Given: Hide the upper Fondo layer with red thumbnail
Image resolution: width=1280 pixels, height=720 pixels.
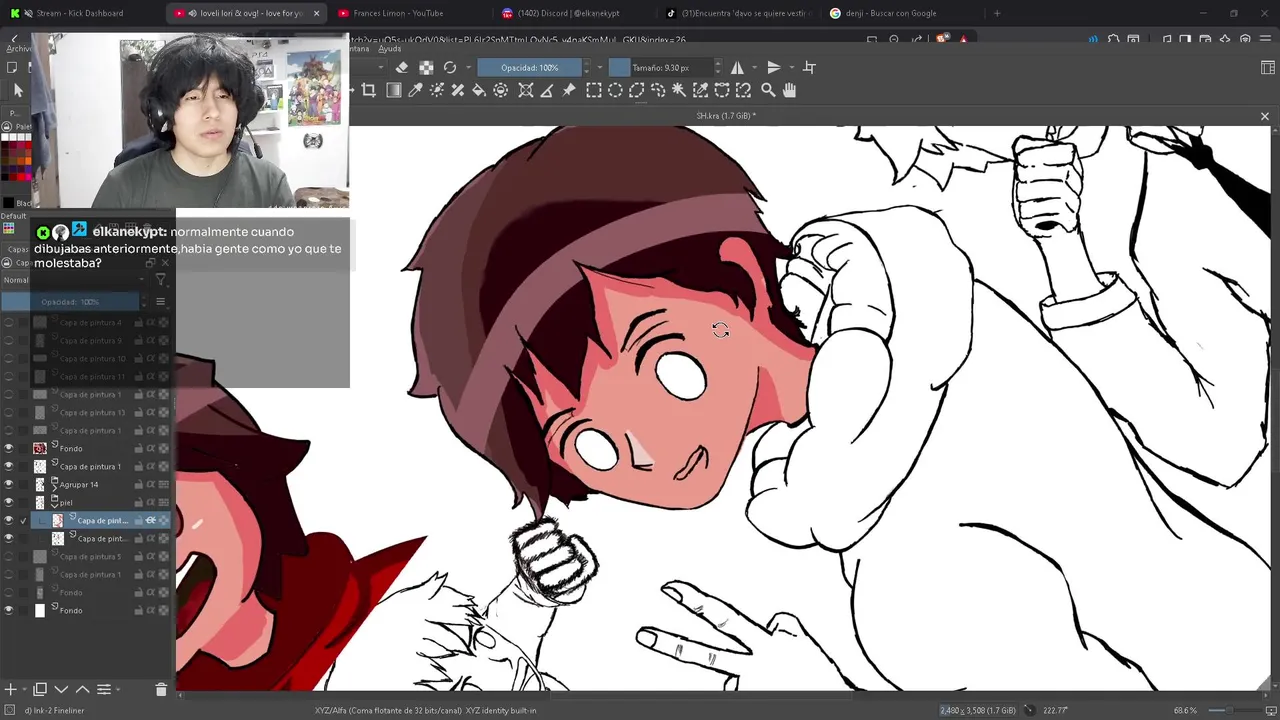Looking at the screenshot, I should point(9,448).
